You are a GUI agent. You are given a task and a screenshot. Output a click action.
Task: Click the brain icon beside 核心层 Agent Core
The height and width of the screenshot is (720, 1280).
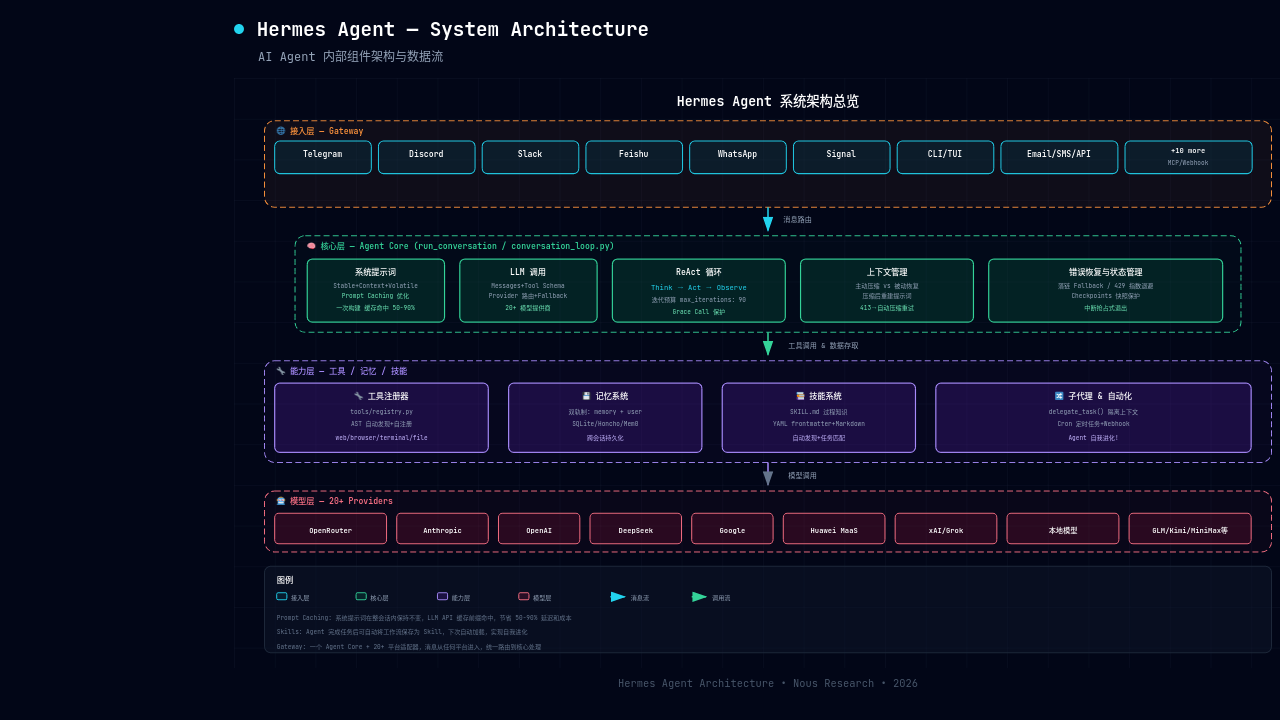pyautogui.click(x=311, y=246)
